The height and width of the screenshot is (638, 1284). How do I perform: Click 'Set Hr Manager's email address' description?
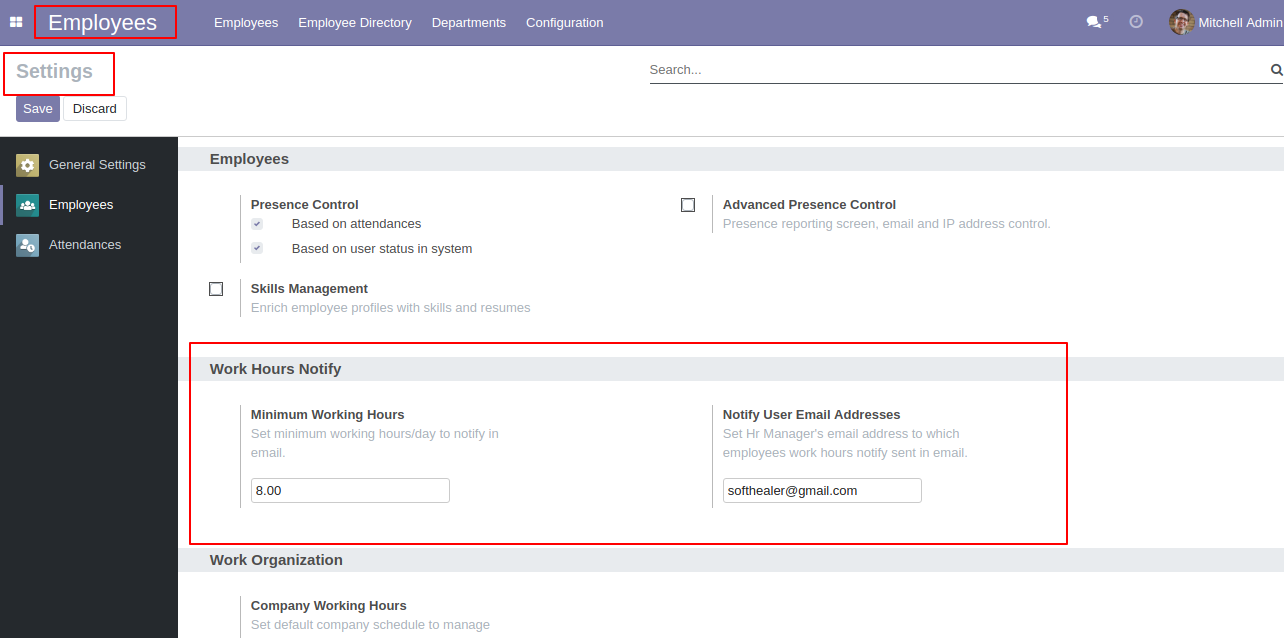[845, 443]
